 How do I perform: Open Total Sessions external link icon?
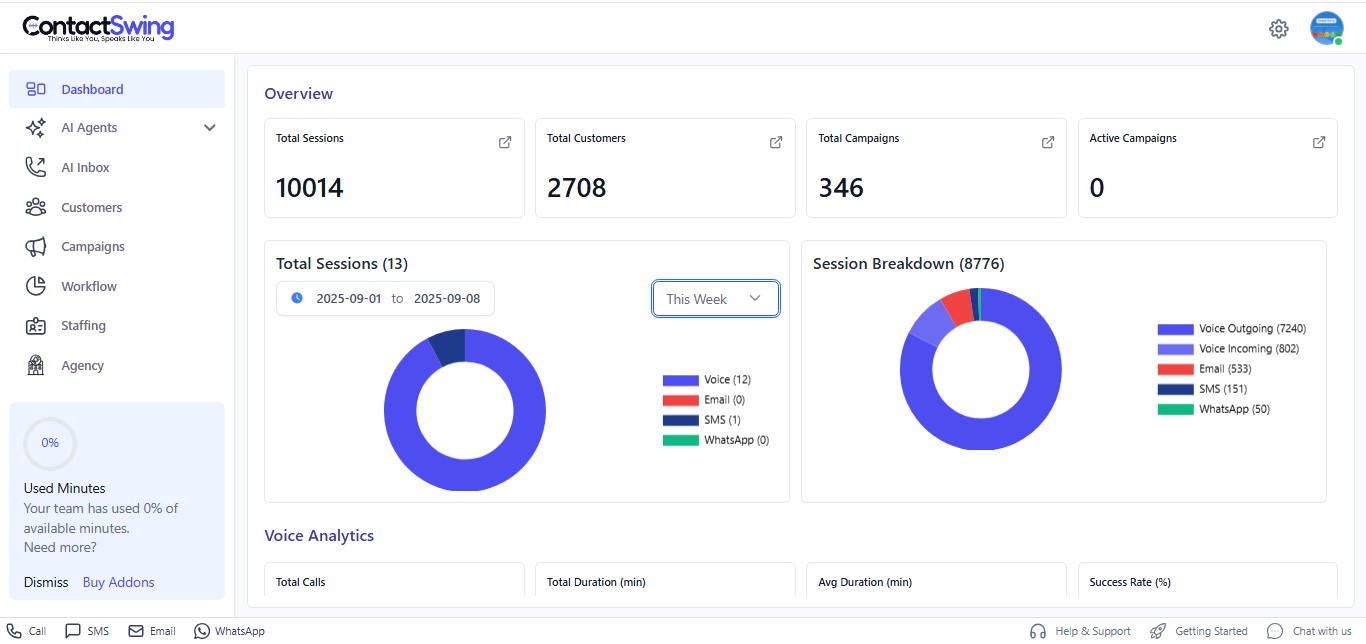505,142
